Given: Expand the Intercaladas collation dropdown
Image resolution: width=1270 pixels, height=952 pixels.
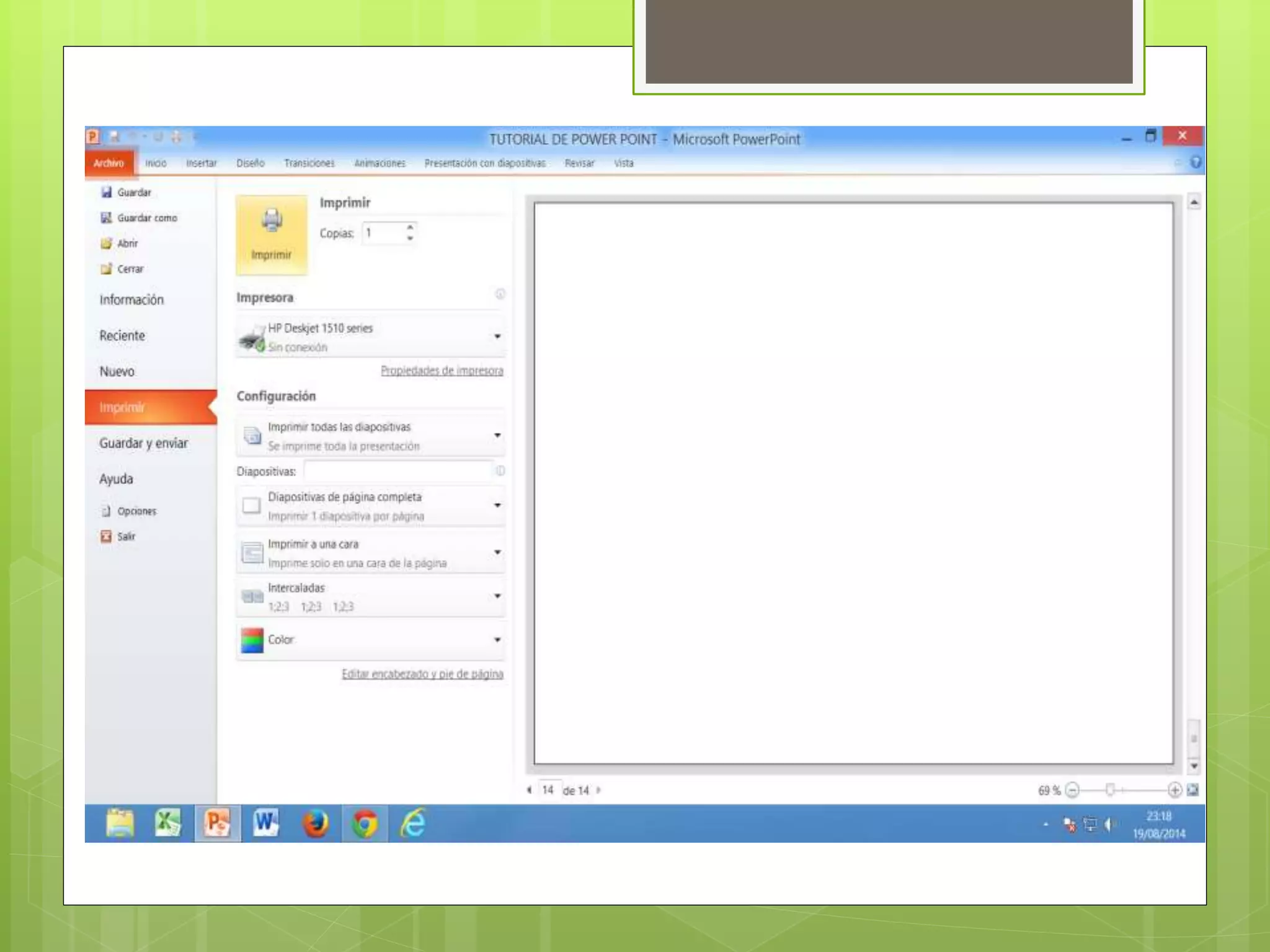Looking at the screenshot, I should coord(497,596).
